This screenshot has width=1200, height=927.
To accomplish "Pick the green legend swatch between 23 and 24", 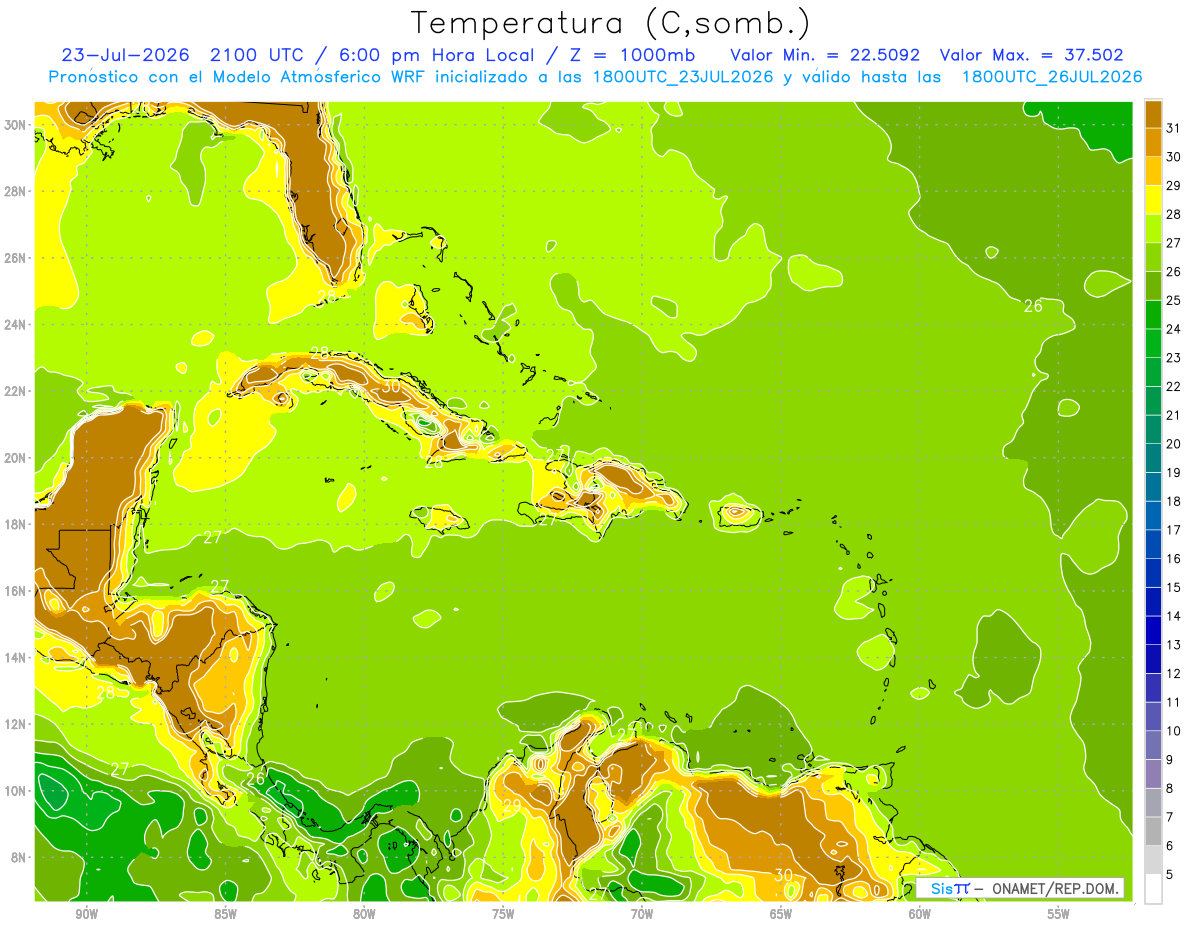I will coord(1154,343).
